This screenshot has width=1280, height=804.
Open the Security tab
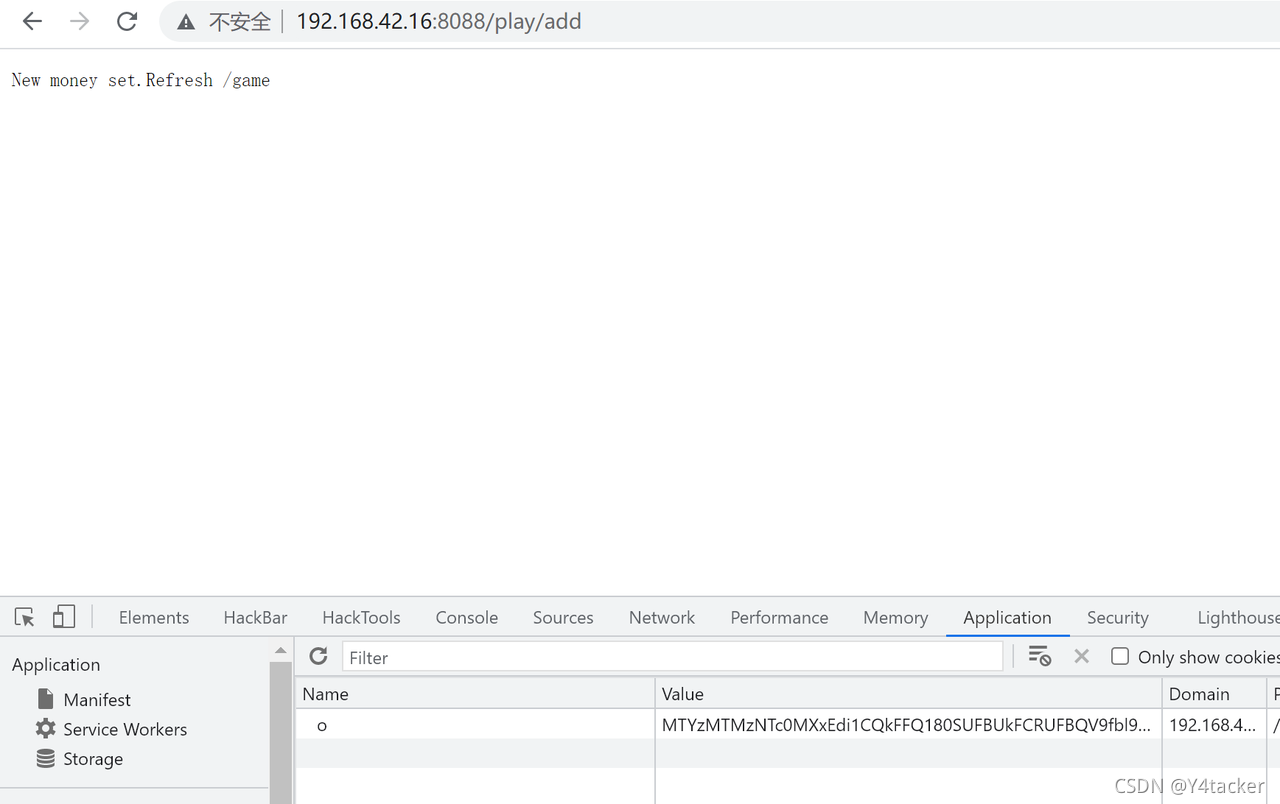(1117, 617)
